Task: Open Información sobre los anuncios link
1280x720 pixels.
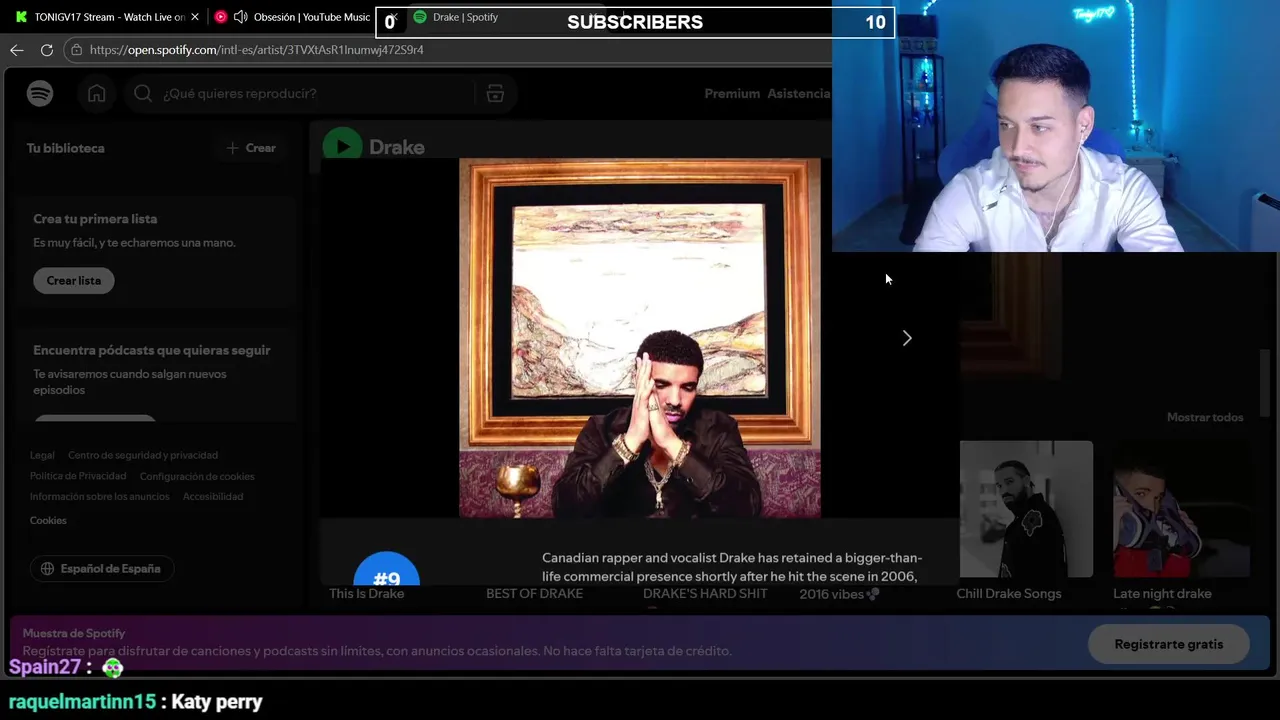Action: (99, 496)
